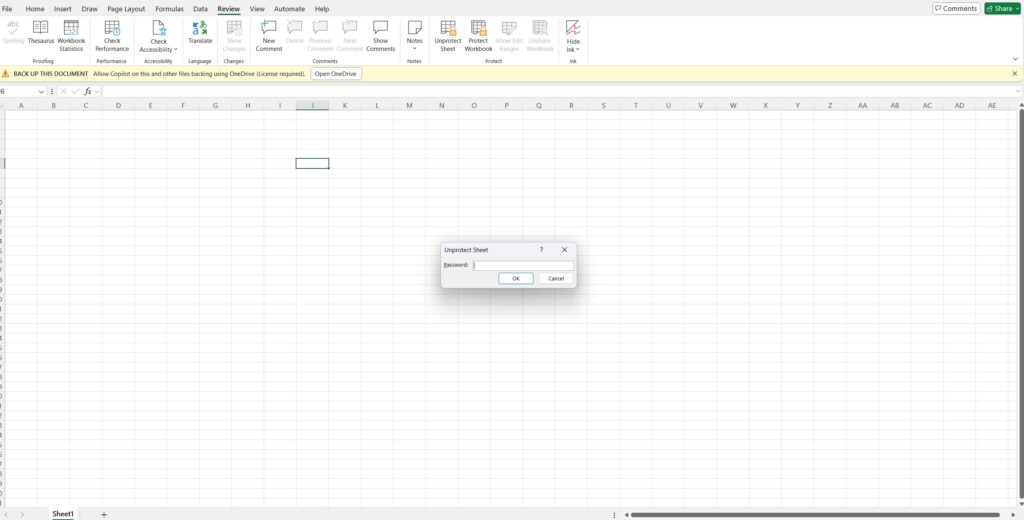Open the Automate tab
Viewport: 1024px width, 520px height.
tap(289, 9)
